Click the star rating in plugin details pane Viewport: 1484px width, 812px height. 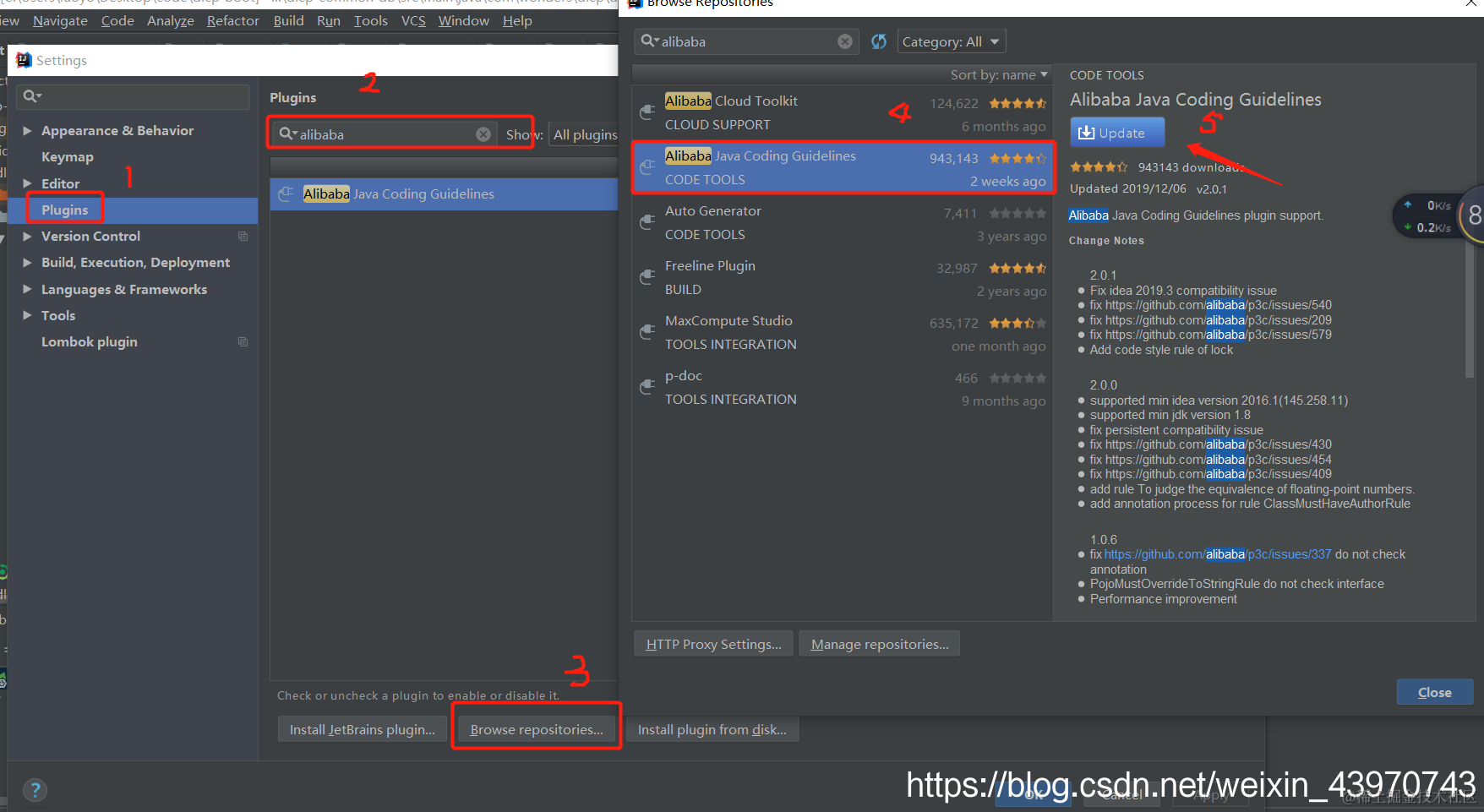click(1099, 167)
